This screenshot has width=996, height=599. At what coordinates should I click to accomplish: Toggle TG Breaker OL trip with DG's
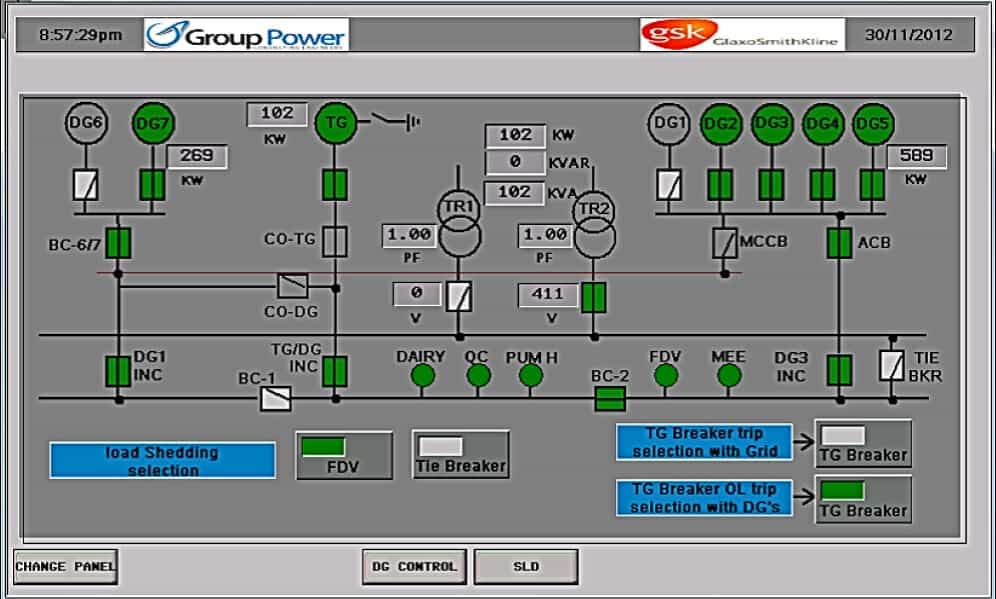pos(863,499)
